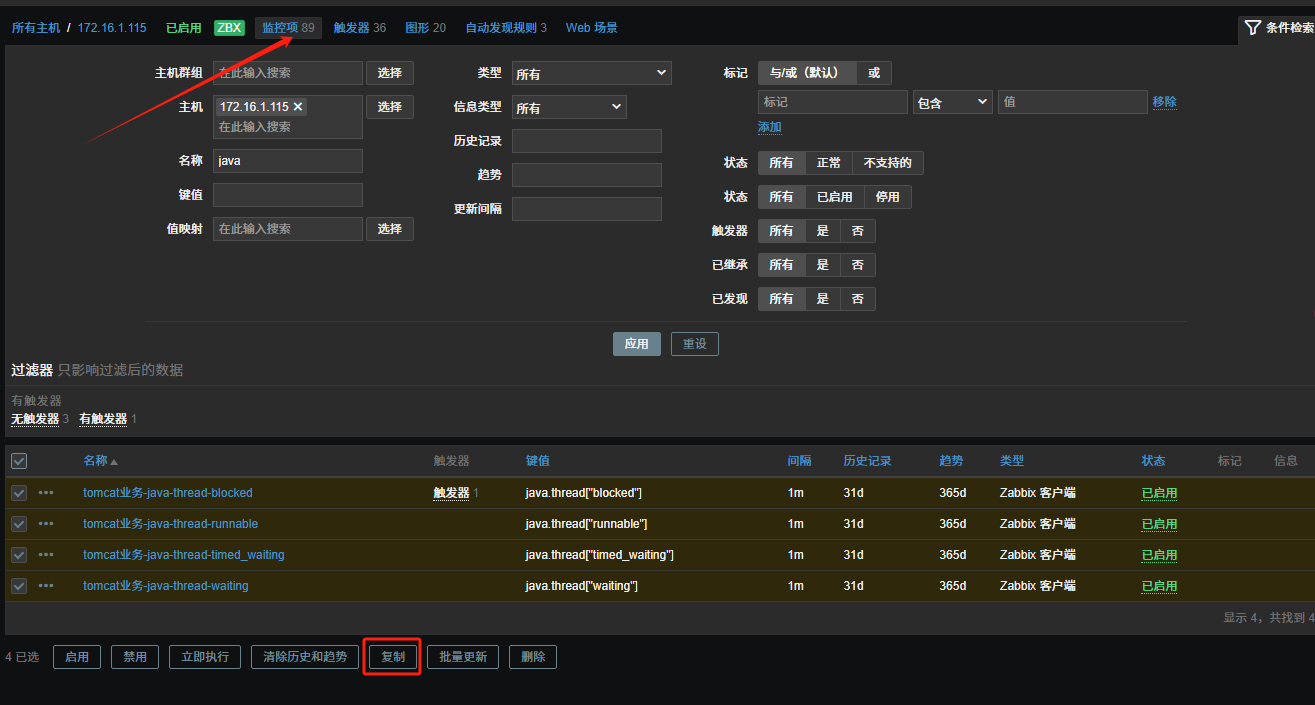1315x705 pixels.
Task: Uncheck the tomcat业务-java-thread-timed_waiting row checkbox
Action: (x=19, y=555)
